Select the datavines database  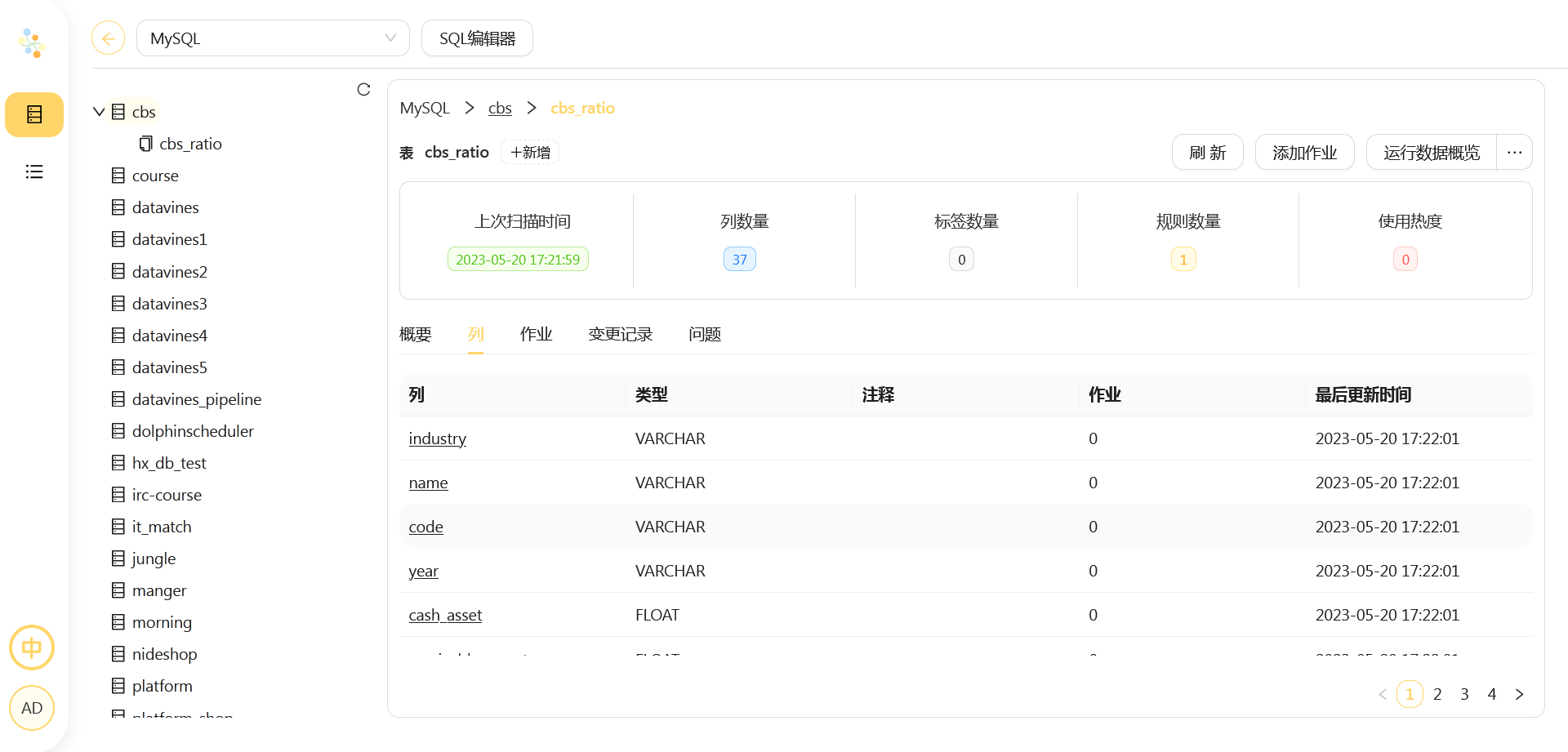pyautogui.click(x=166, y=207)
